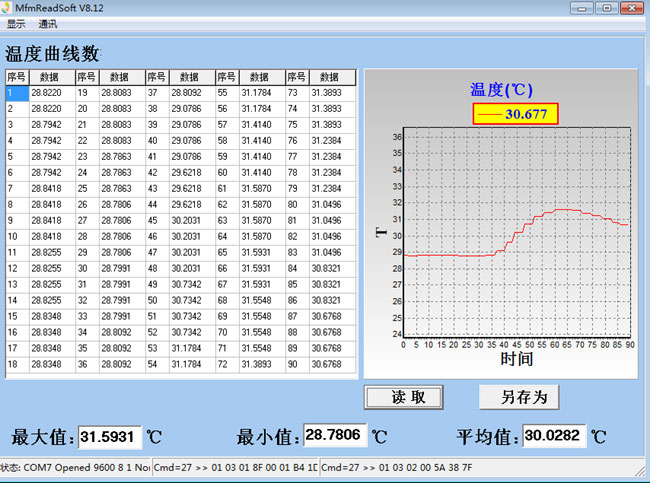Click the COM7 Opened status bar segment
650x483 pixels.
pyautogui.click(x=75, y=467)
